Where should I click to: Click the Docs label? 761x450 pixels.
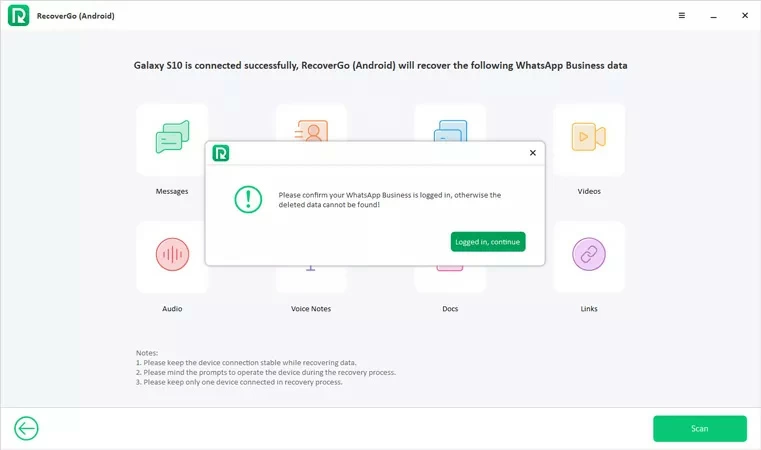(x=450, y=309)
